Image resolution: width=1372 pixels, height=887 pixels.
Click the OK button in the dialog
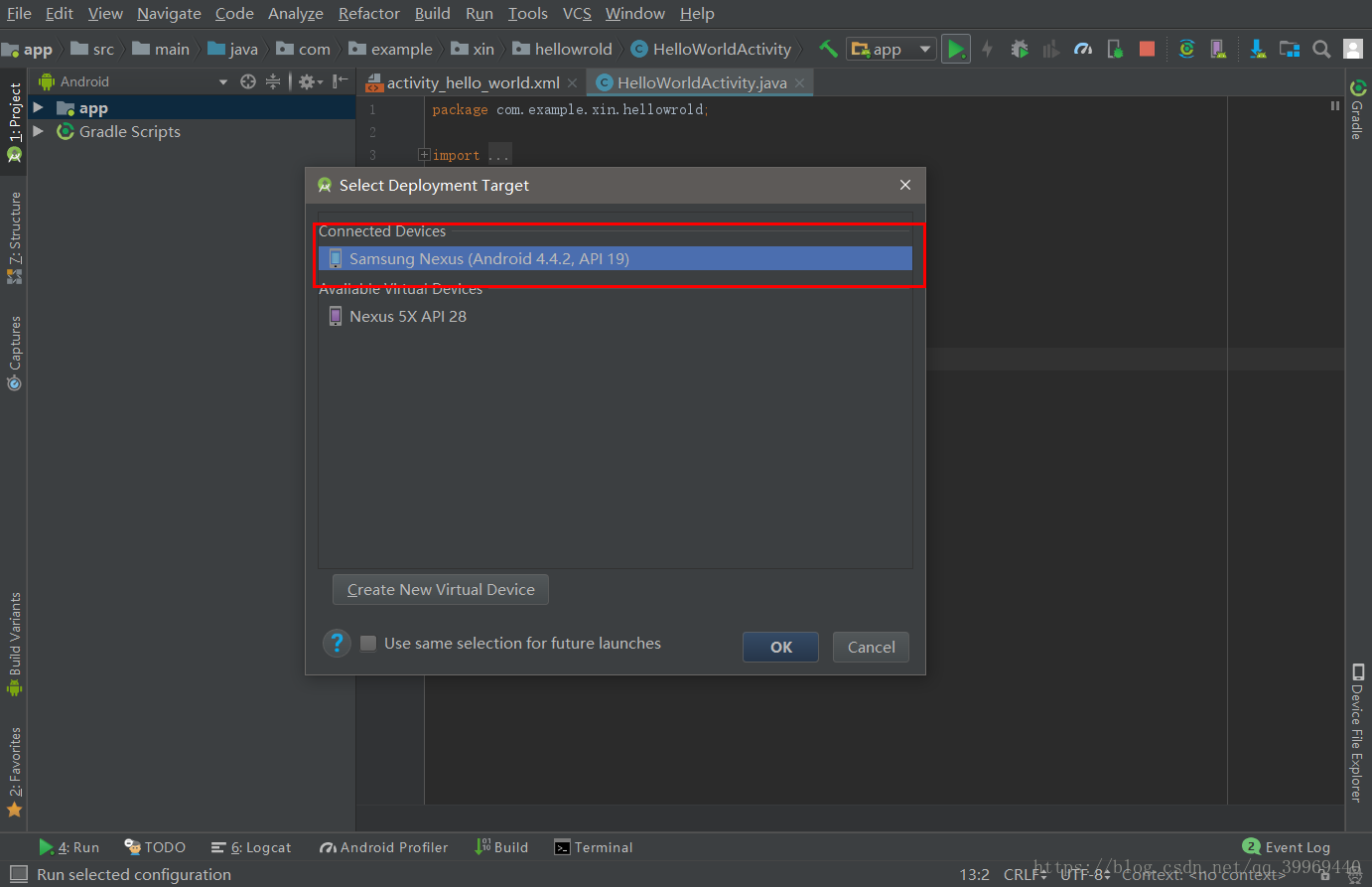pyautogui.click(x=781, y=647)
